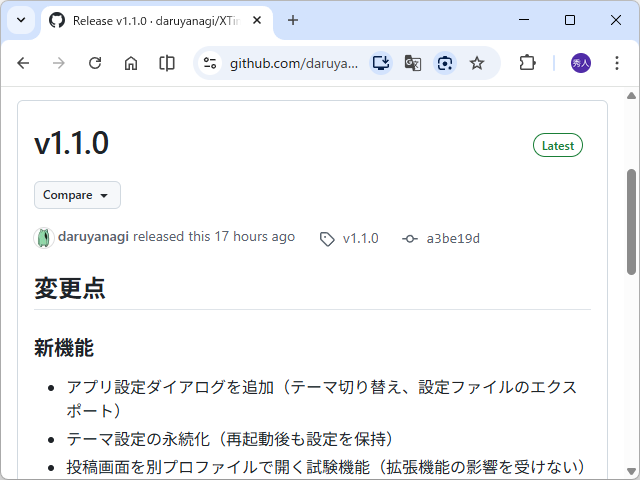Open commit a3be19d link

coord(453,238)
